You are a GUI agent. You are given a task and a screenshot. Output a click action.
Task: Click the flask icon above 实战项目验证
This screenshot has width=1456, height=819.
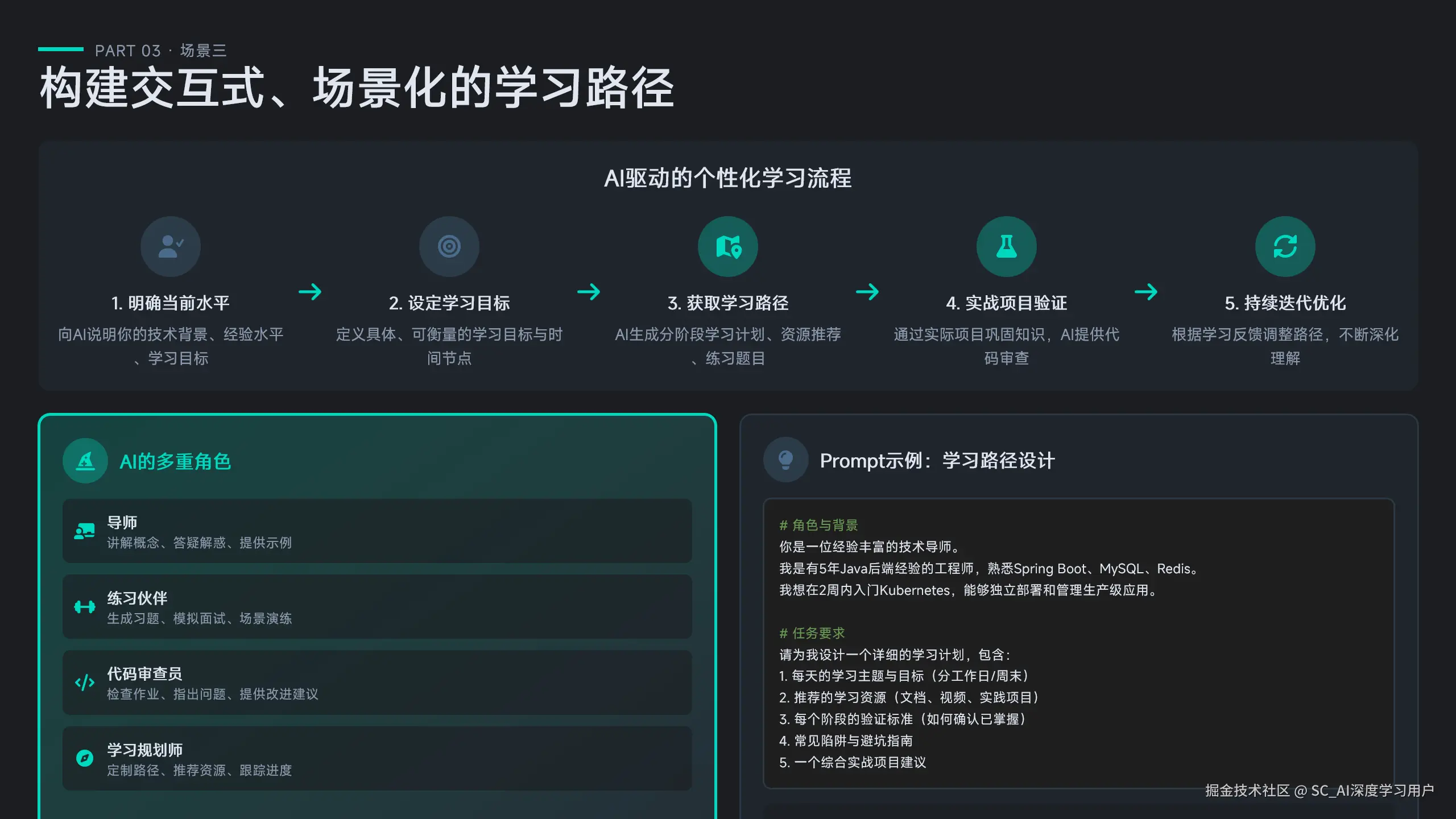[1006, 246]
